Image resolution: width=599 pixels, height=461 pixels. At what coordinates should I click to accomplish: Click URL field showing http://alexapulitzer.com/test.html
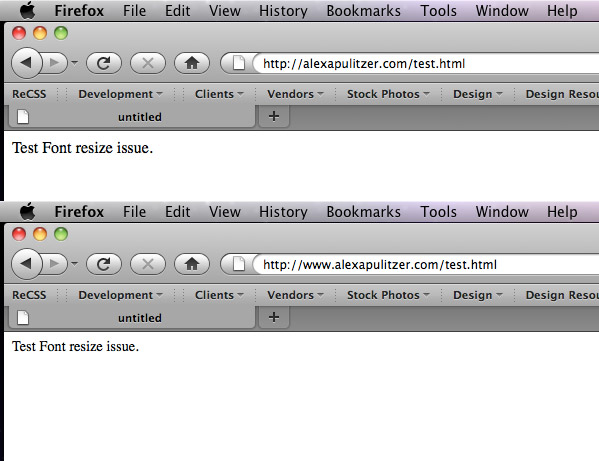click(426, 63)
